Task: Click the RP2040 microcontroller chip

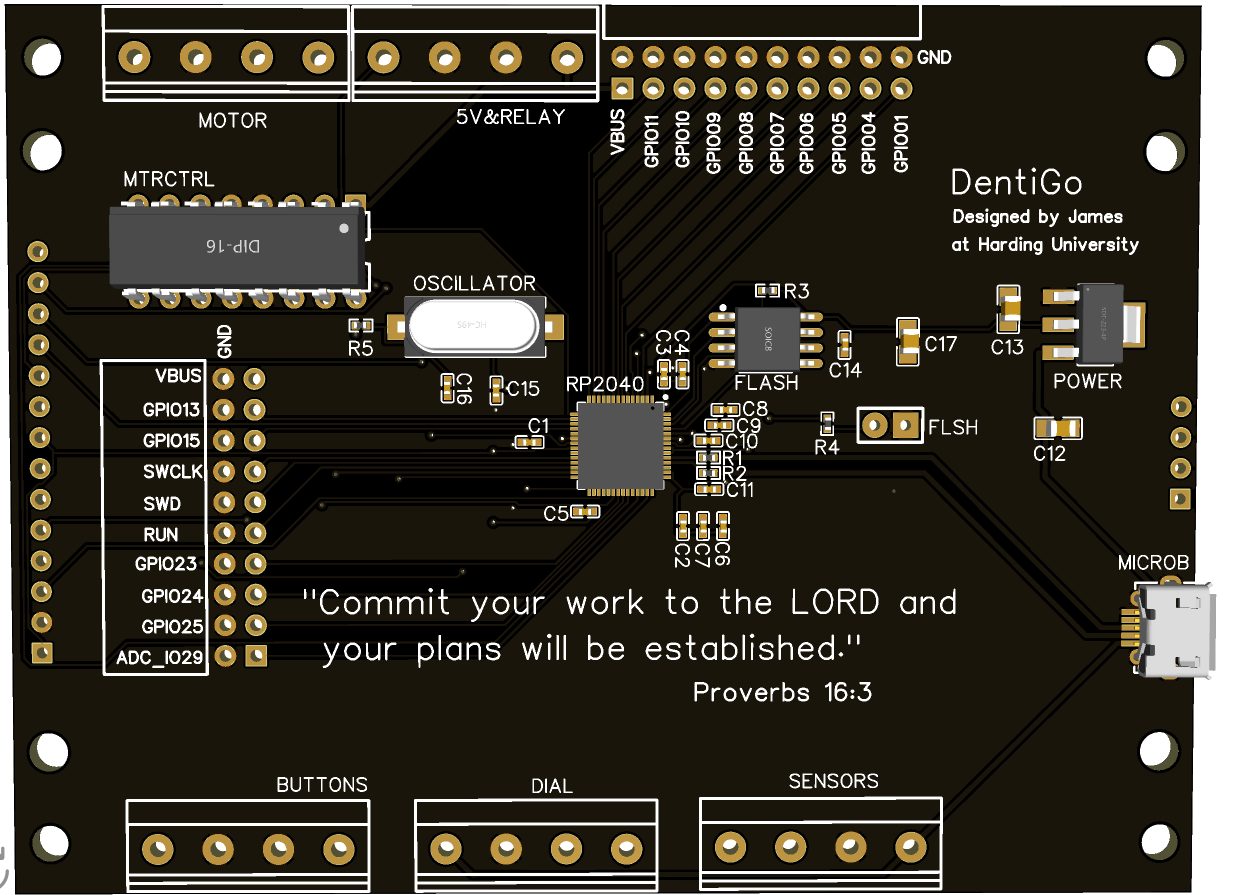Action: pos(619,448)
